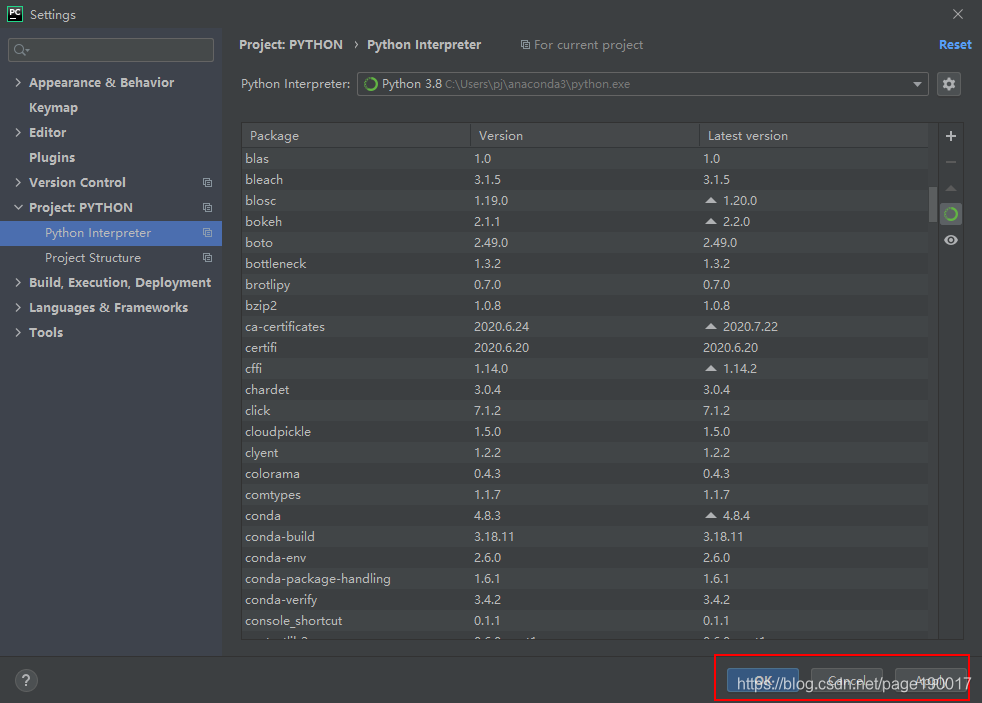Image resolution: width=982 pixels, height=703 pixels.
Task: Expand the Tools section
Action: pyautogui.click(x=18, y=333)
